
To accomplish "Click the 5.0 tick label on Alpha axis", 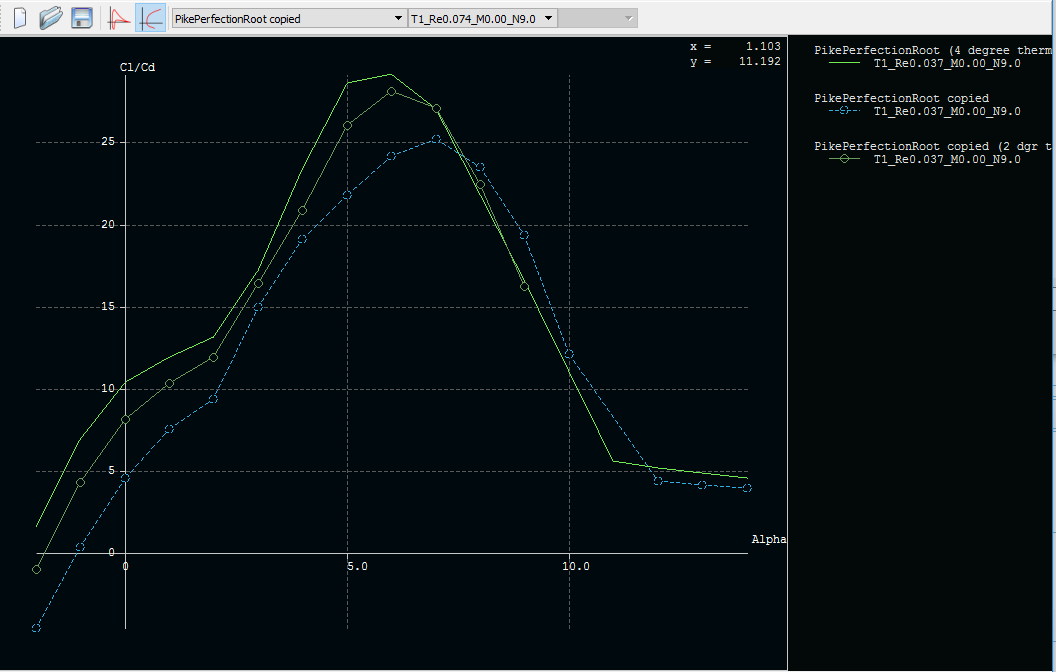I will [x=357, y=566].
